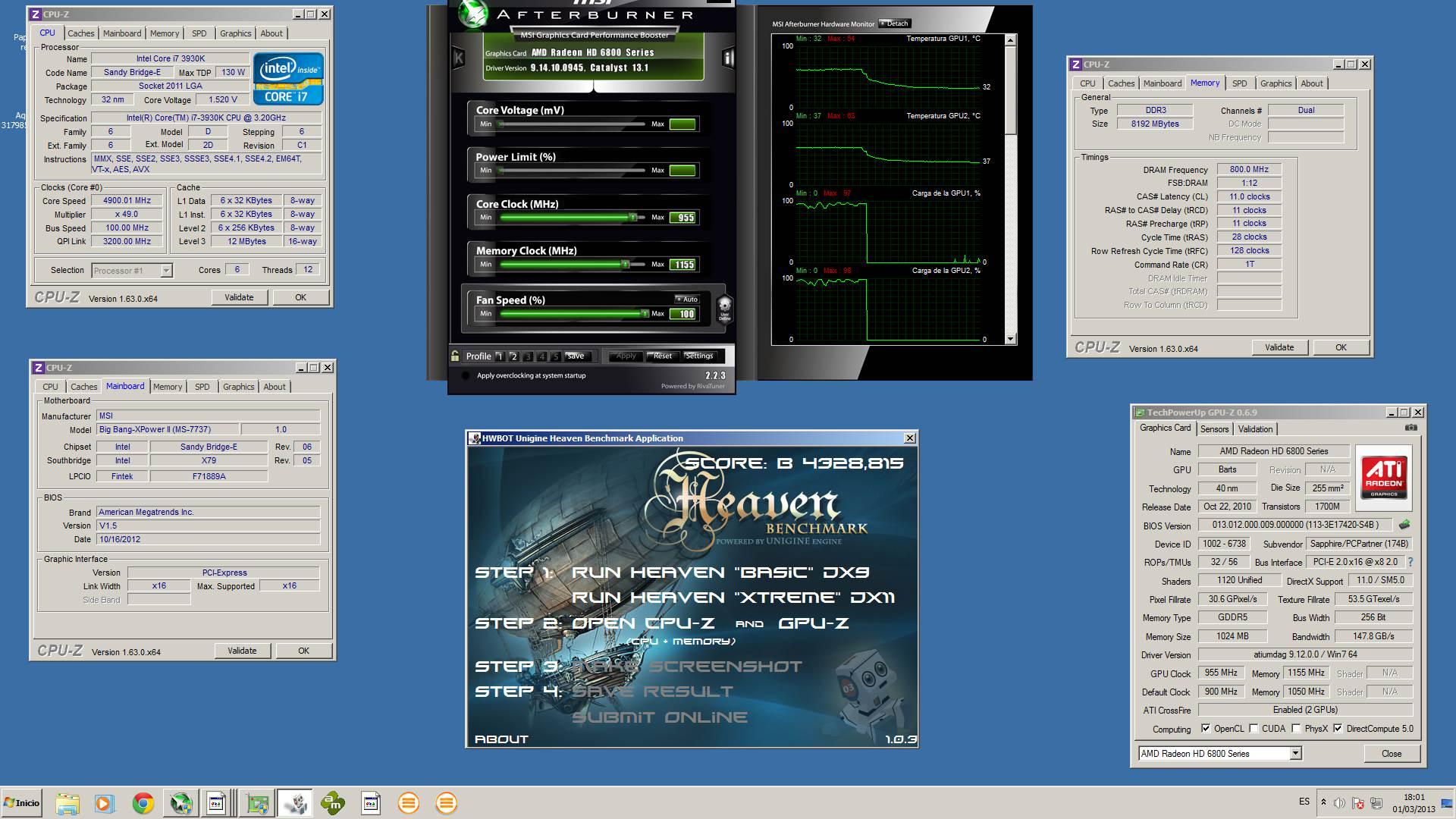Click the Bus Interface question mark
Image resolution: width=1456 pixels, height=819 pixels.
point(1410,562)
